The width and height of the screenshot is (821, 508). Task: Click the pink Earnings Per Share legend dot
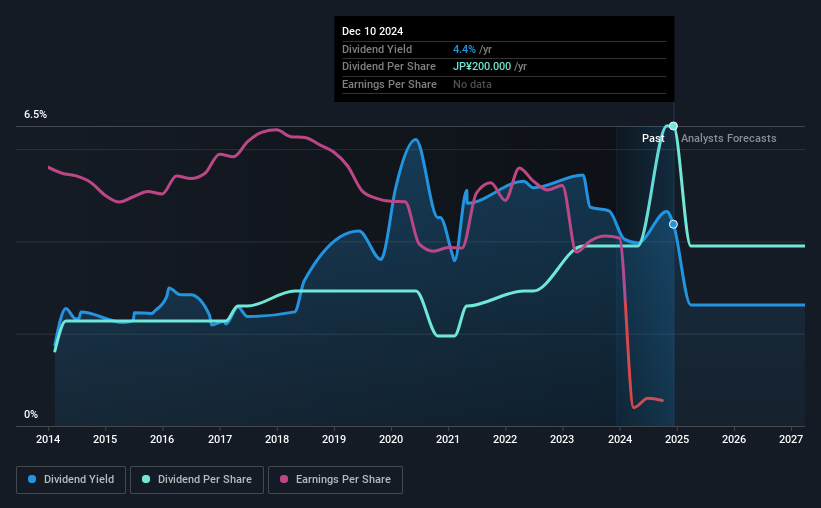(284, 479)
